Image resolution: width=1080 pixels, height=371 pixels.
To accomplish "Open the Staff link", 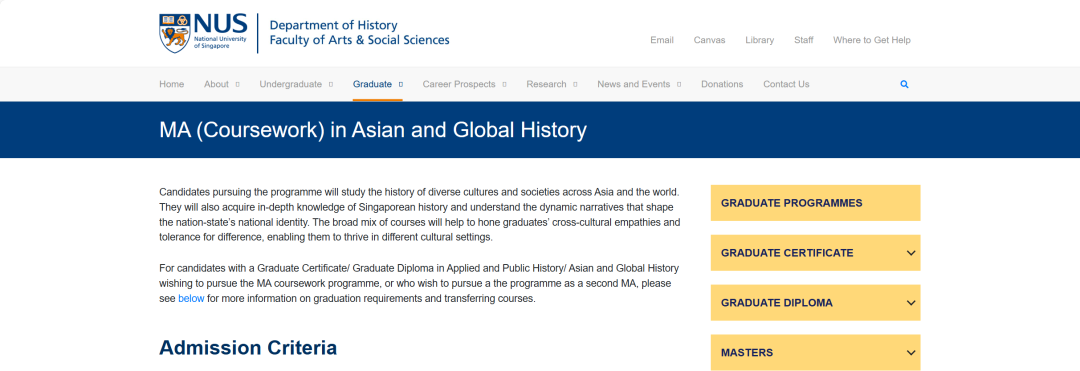I will (x=804, y=40).
